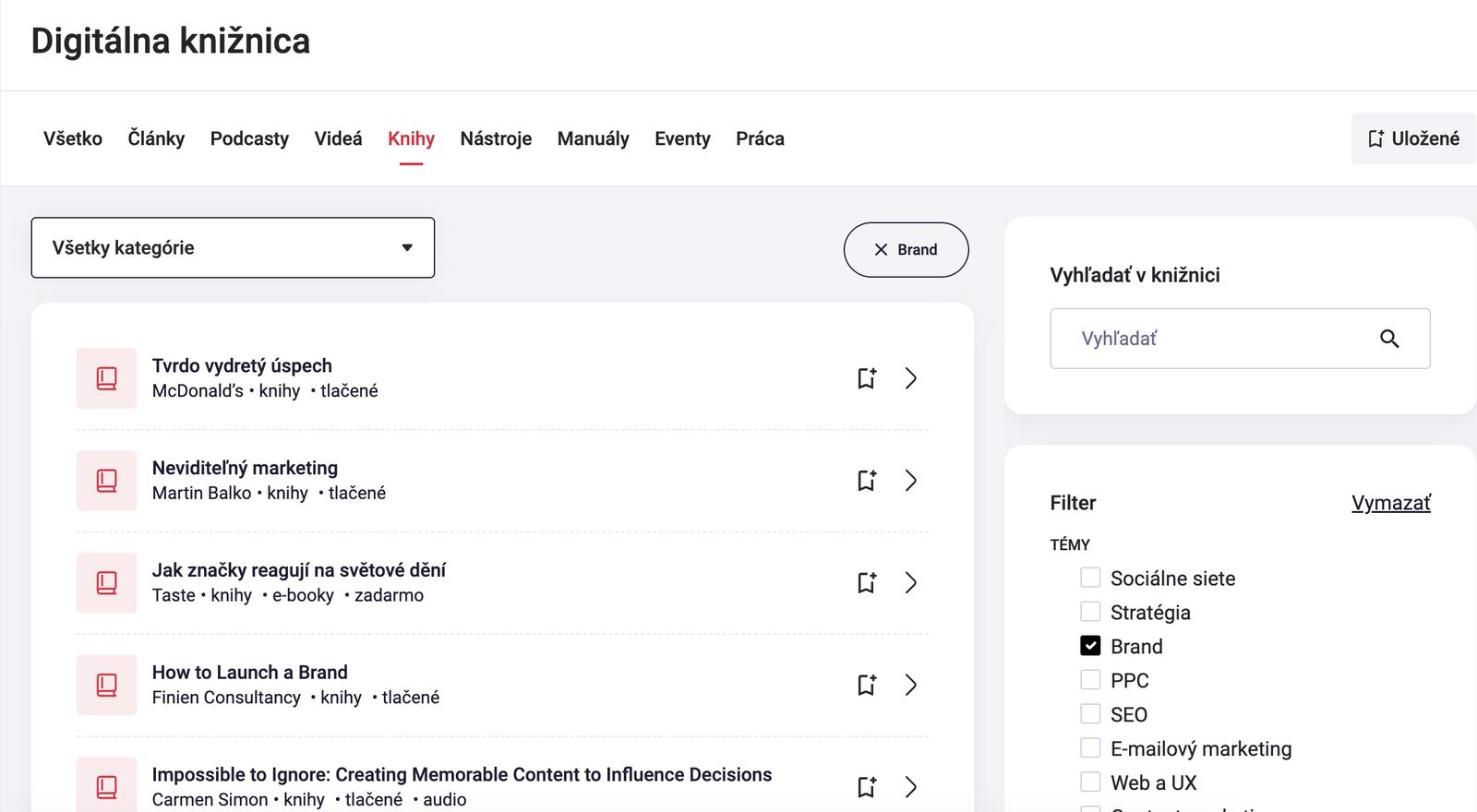This screenshot has height=812, width=1477.
Task: Open book icon for Tvrdo vydretý úspech
Action: pos(107,378)
